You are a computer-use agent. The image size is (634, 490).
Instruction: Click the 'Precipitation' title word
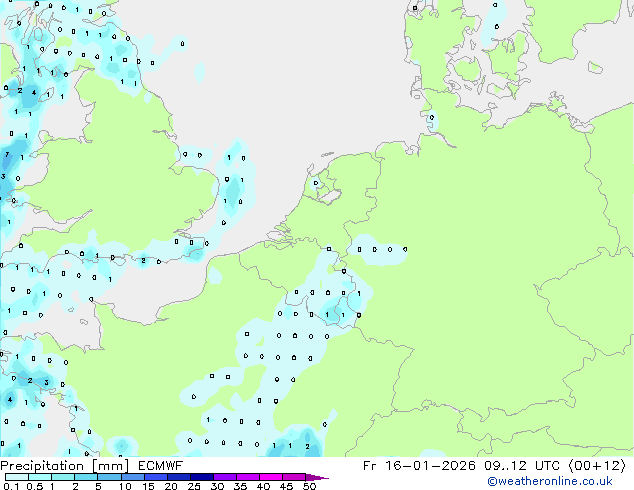(x=42, y=466)
